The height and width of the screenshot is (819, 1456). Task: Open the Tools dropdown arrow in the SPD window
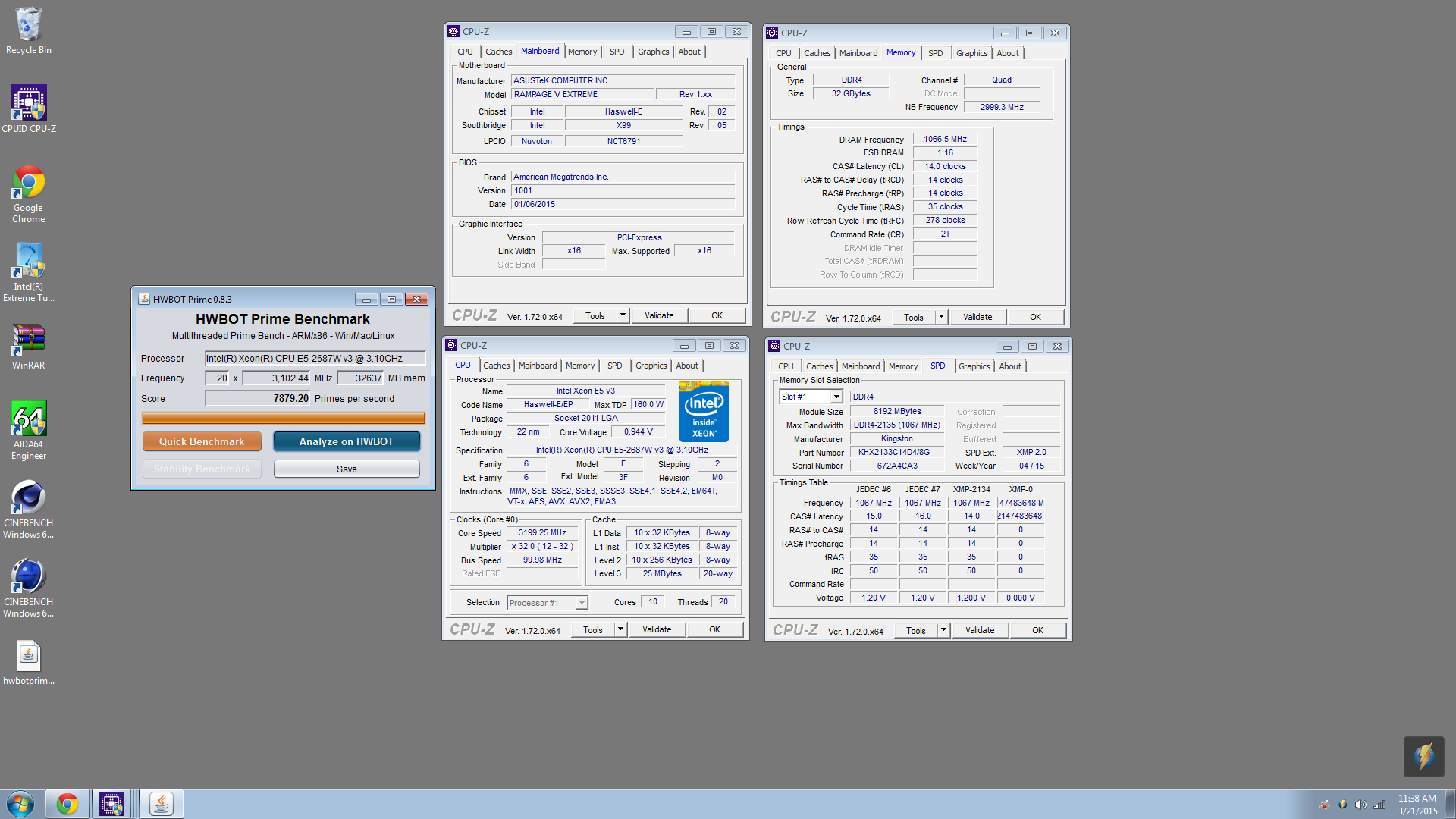[943, 630]
